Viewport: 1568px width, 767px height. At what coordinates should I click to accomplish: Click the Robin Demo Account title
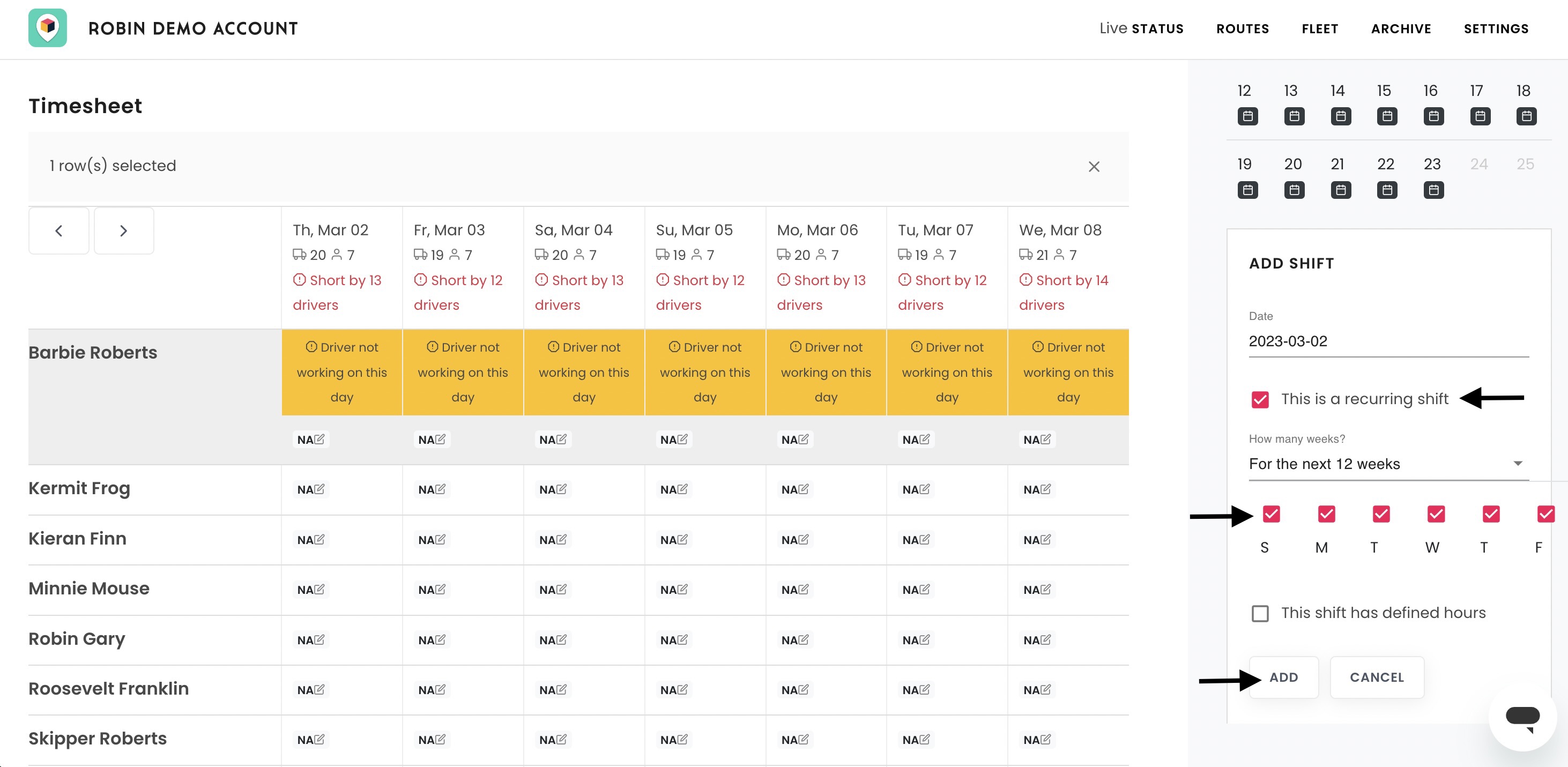pos(193,28)
